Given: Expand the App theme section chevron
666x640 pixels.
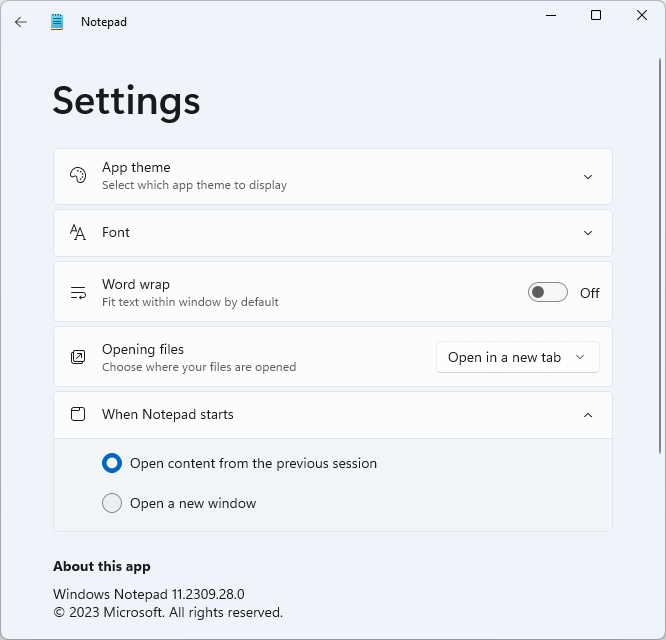Looking at the screenshot, I should pos(588,177).
